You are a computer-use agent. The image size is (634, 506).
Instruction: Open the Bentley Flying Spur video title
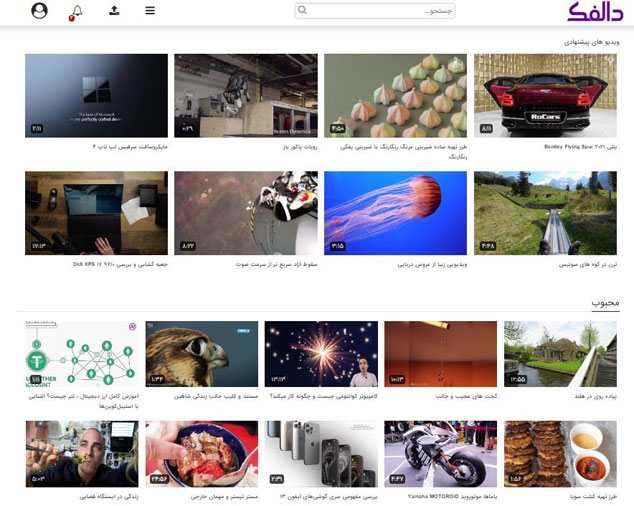coord(580,147)
